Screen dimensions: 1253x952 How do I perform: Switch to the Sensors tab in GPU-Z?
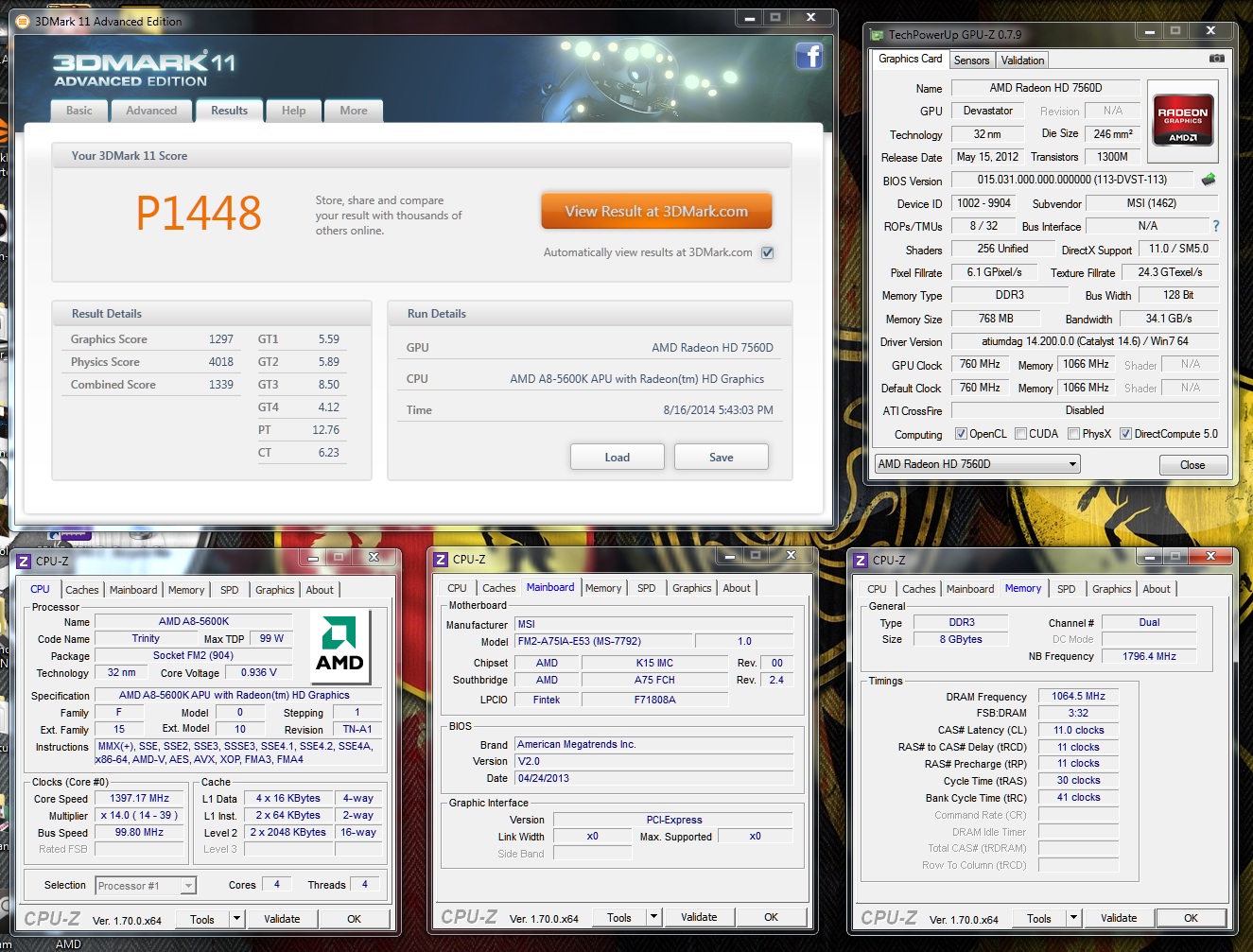(971, 61)
